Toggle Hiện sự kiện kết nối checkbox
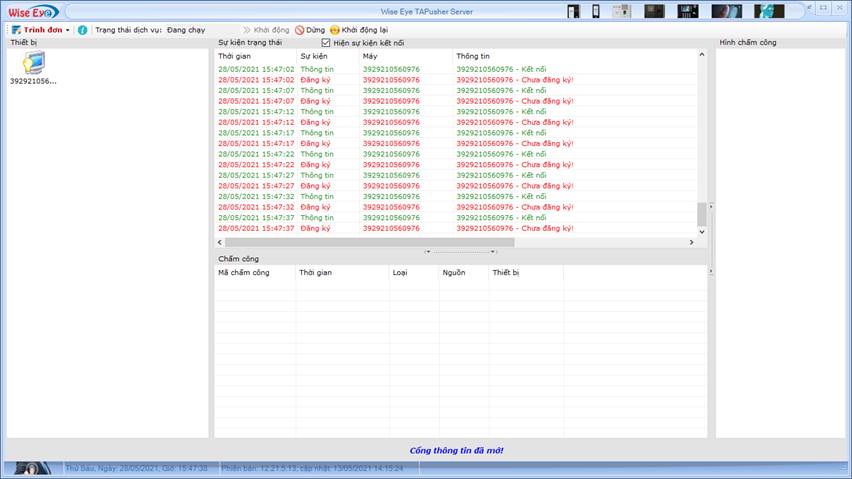 [x=326, y=44]
